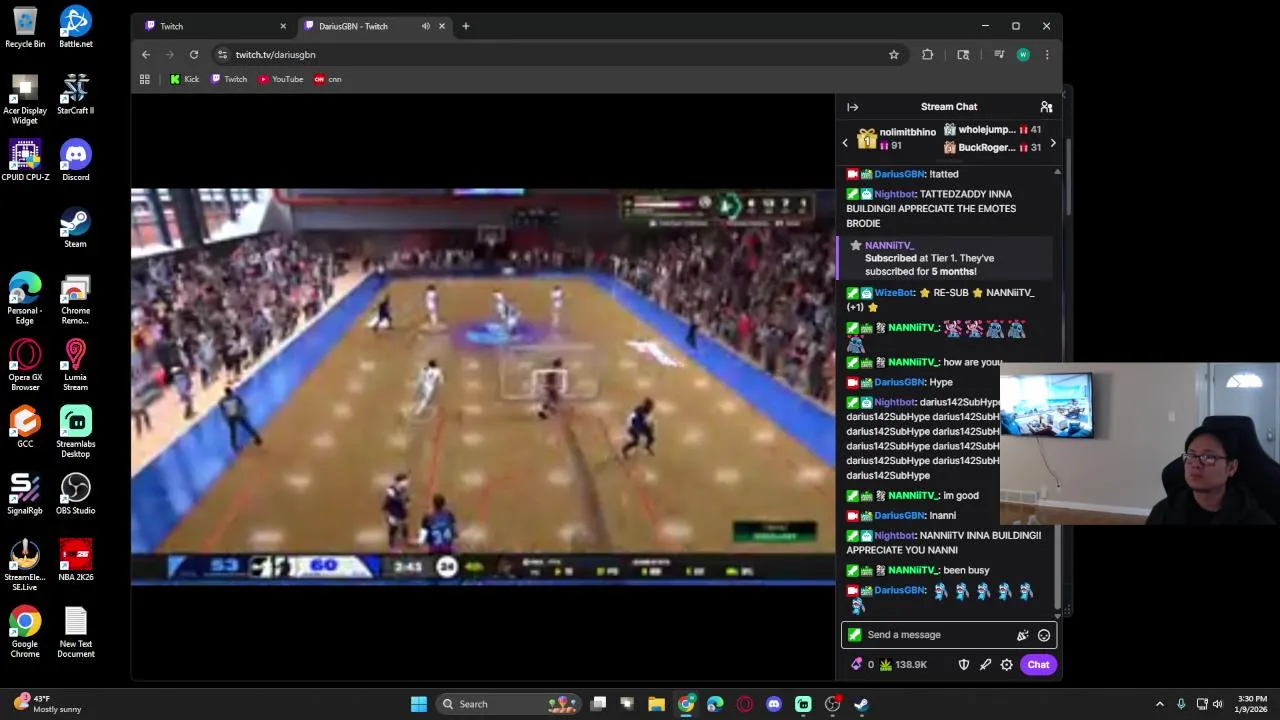
Task: Go back with the browser back arrow
Action: pyautogui.click(x=146, y=55)
